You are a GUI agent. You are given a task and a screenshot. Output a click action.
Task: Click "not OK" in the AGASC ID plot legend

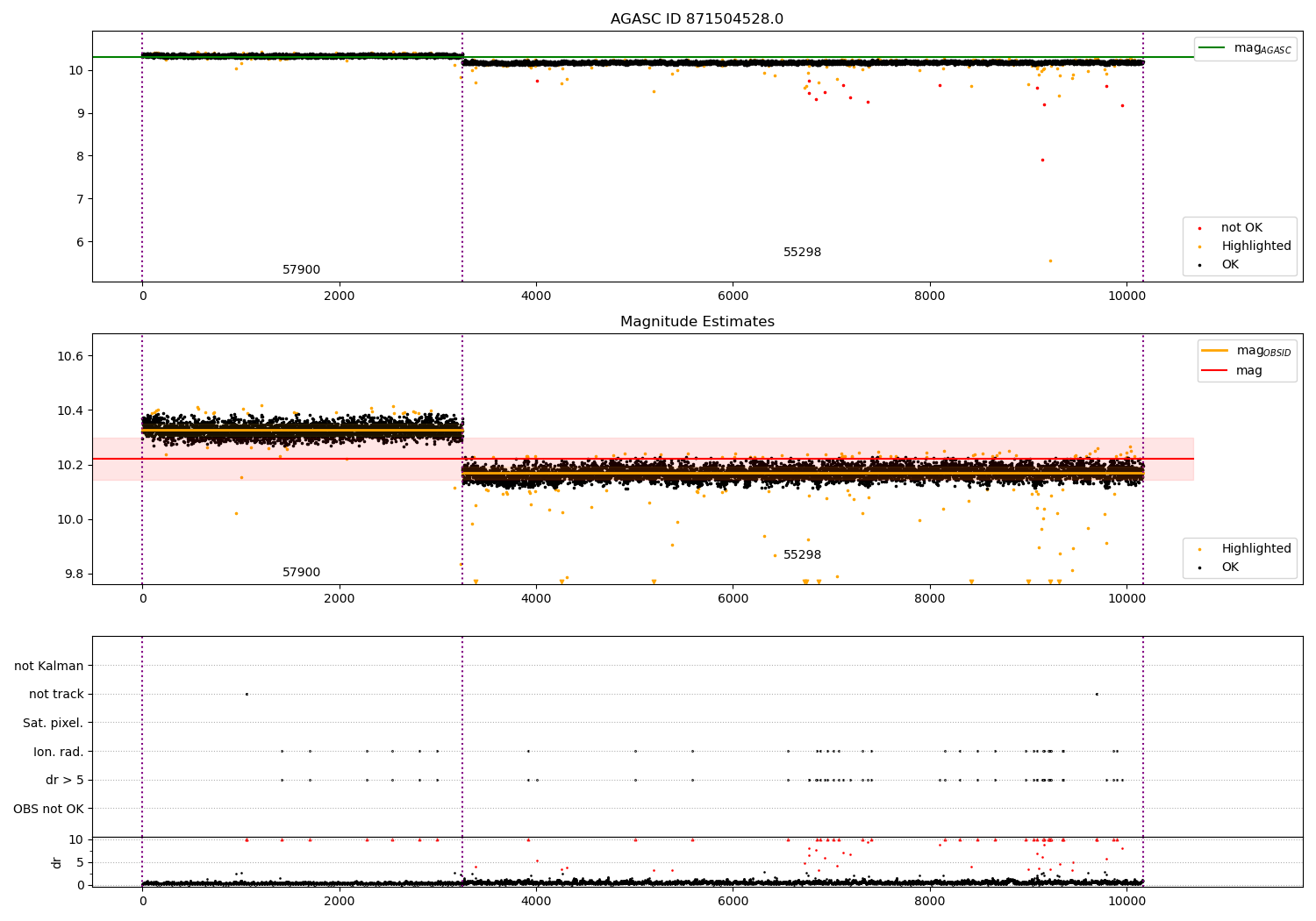point(1241,228)
